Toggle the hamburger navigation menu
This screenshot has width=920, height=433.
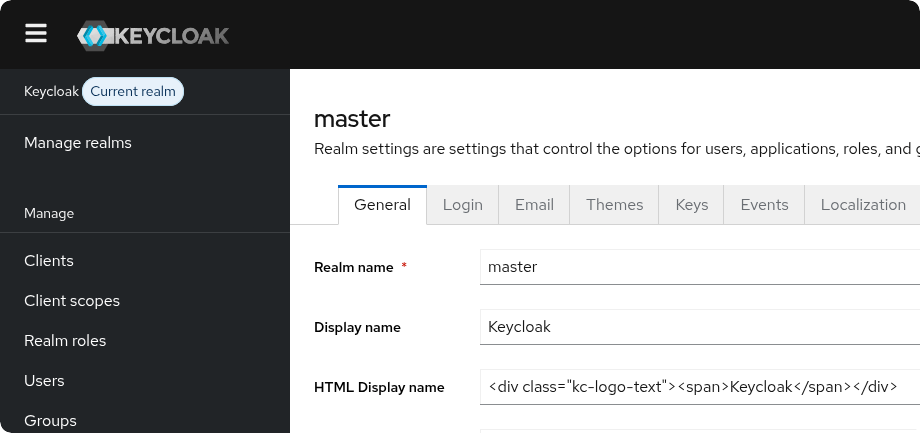pyautogui.click(x=36, y=34)
